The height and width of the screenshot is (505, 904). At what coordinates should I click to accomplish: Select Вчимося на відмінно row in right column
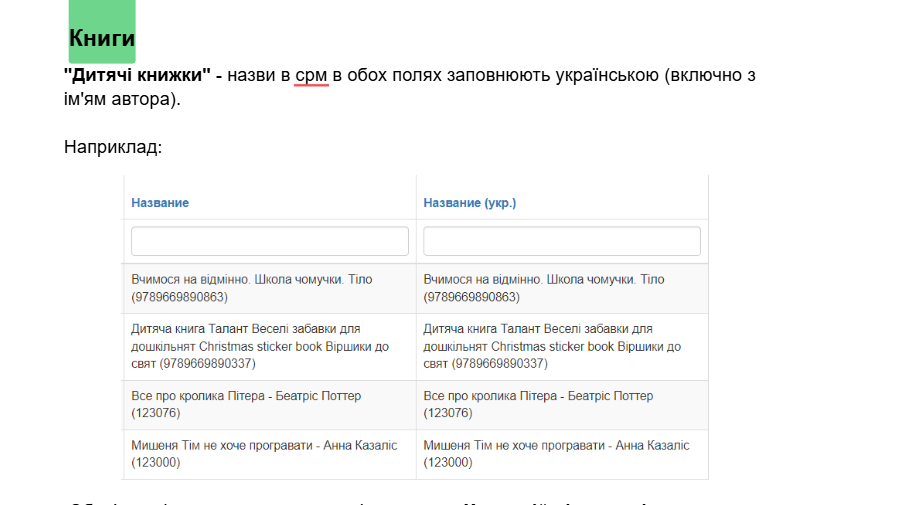point(562,288)
